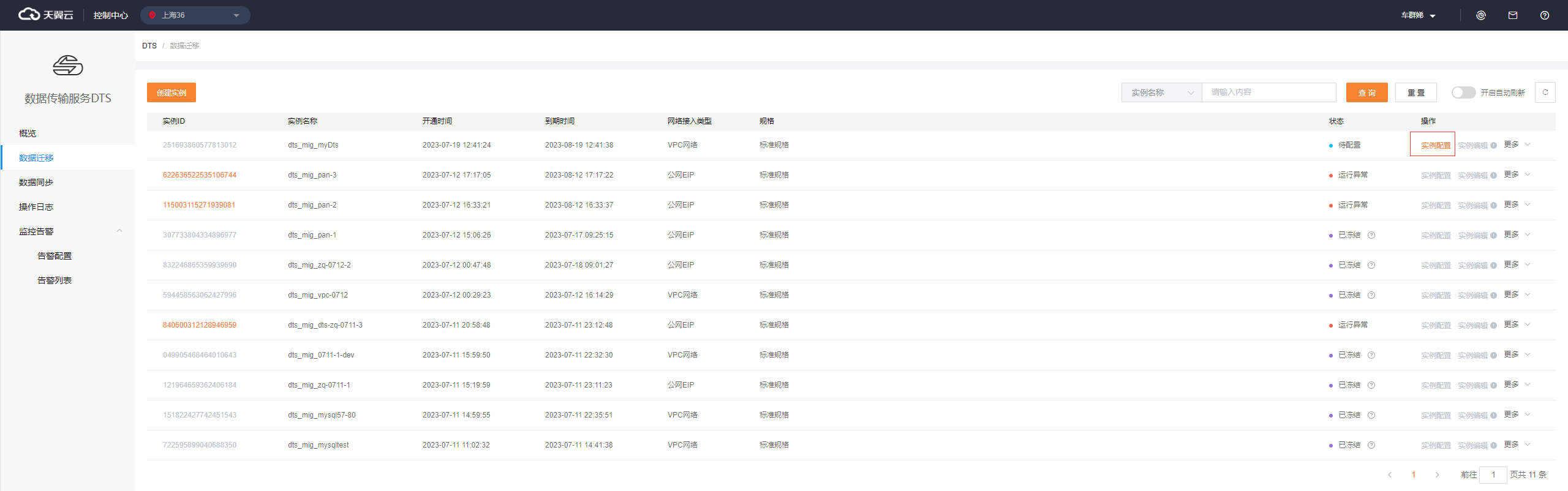Click the orange 创建实例 button
The width and height of the screenshot is (1568, 491).
coord(171,92)
